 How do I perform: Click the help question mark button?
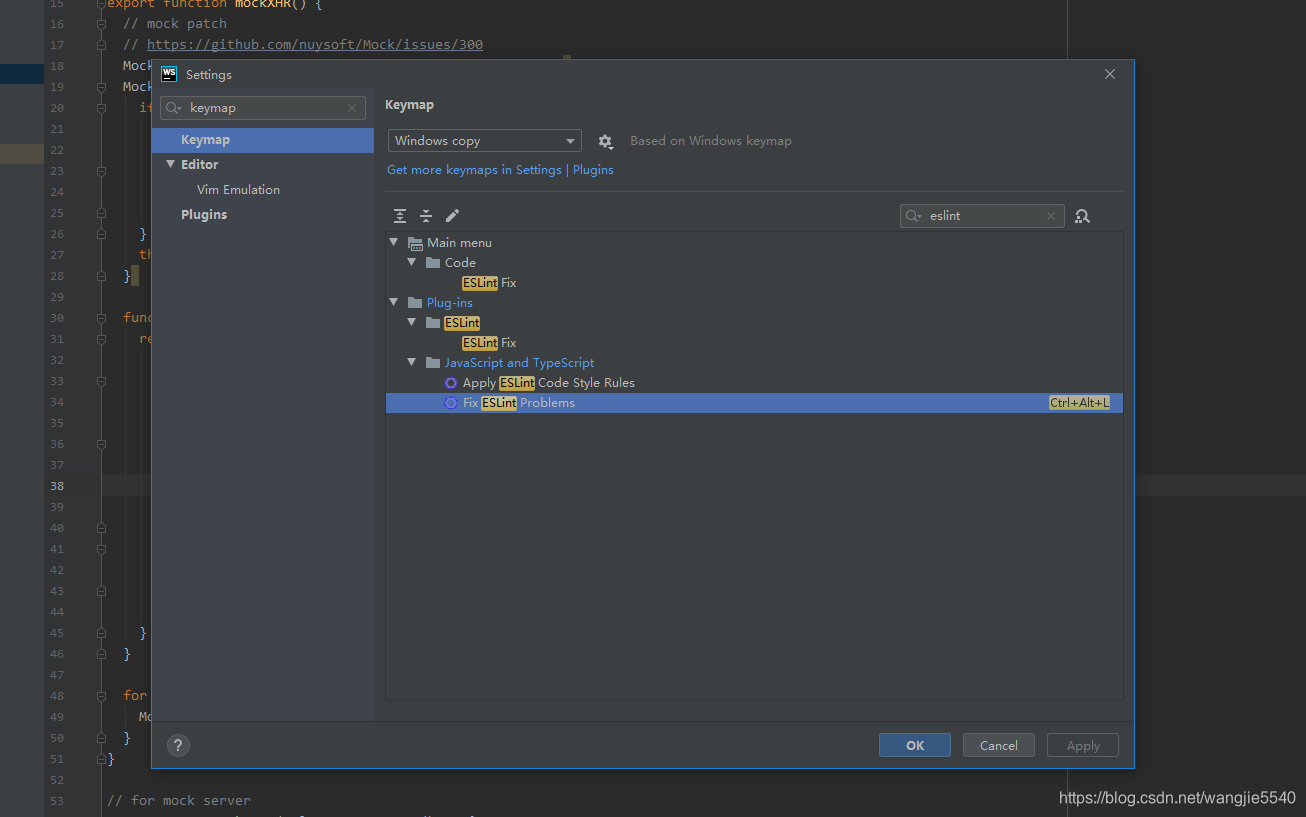pyautogui.click(x=178, y=745)
